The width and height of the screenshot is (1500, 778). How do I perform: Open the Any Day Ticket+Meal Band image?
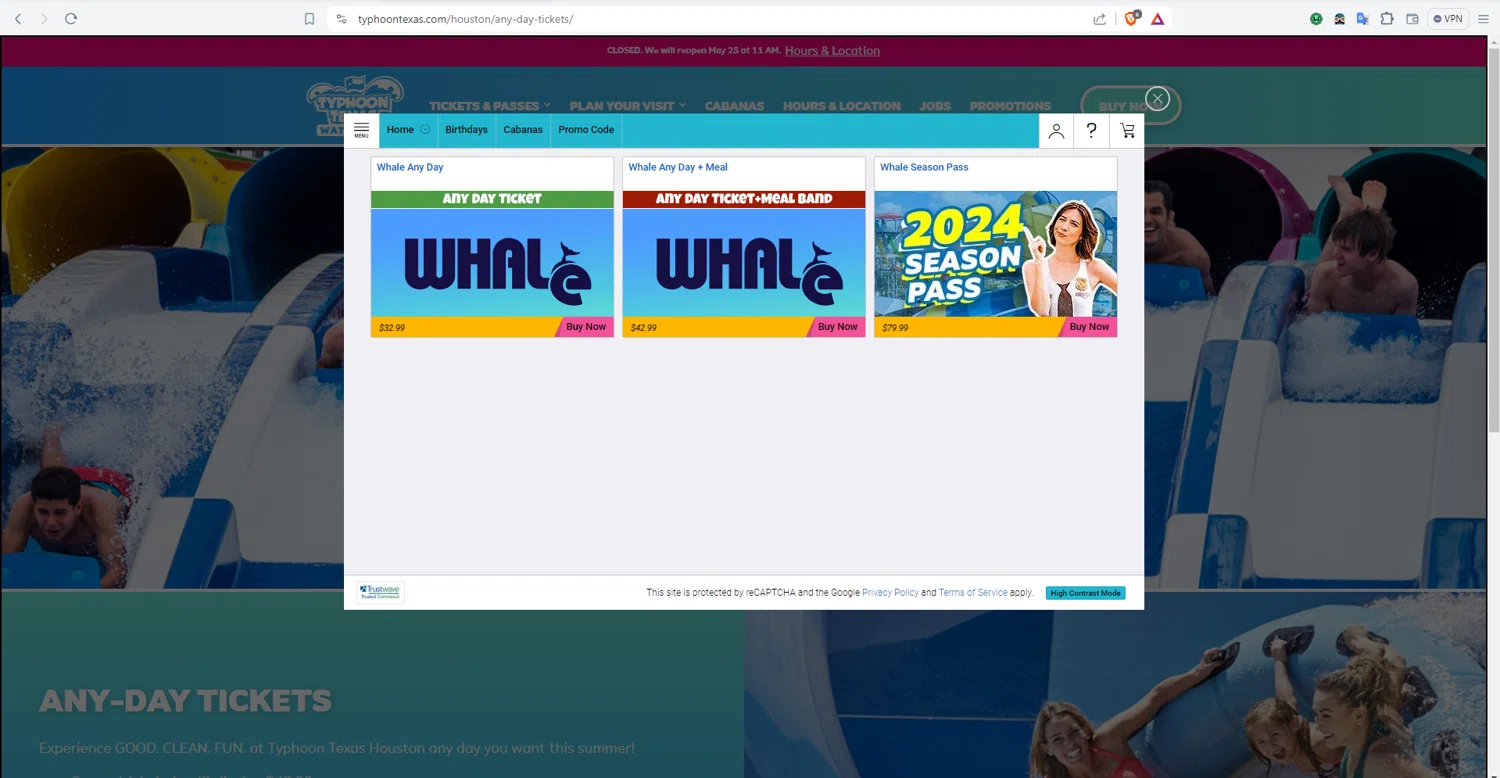744,254
